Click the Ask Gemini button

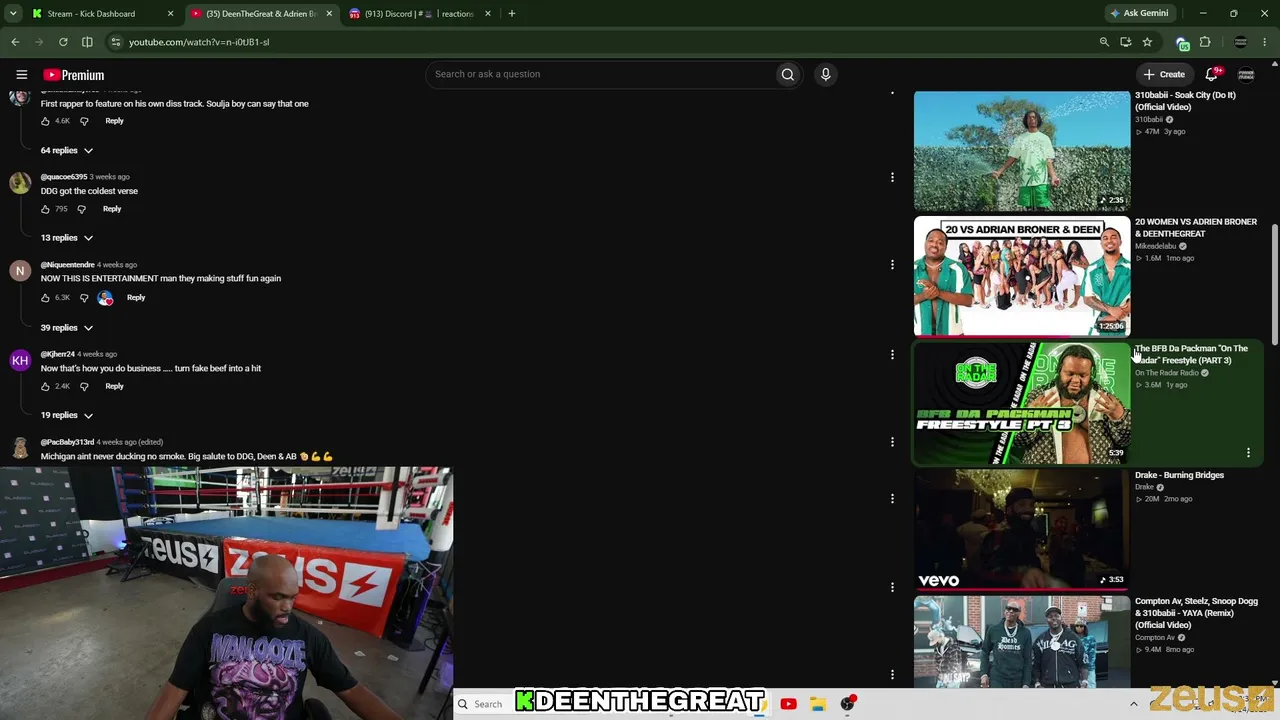pos(1138,14)
